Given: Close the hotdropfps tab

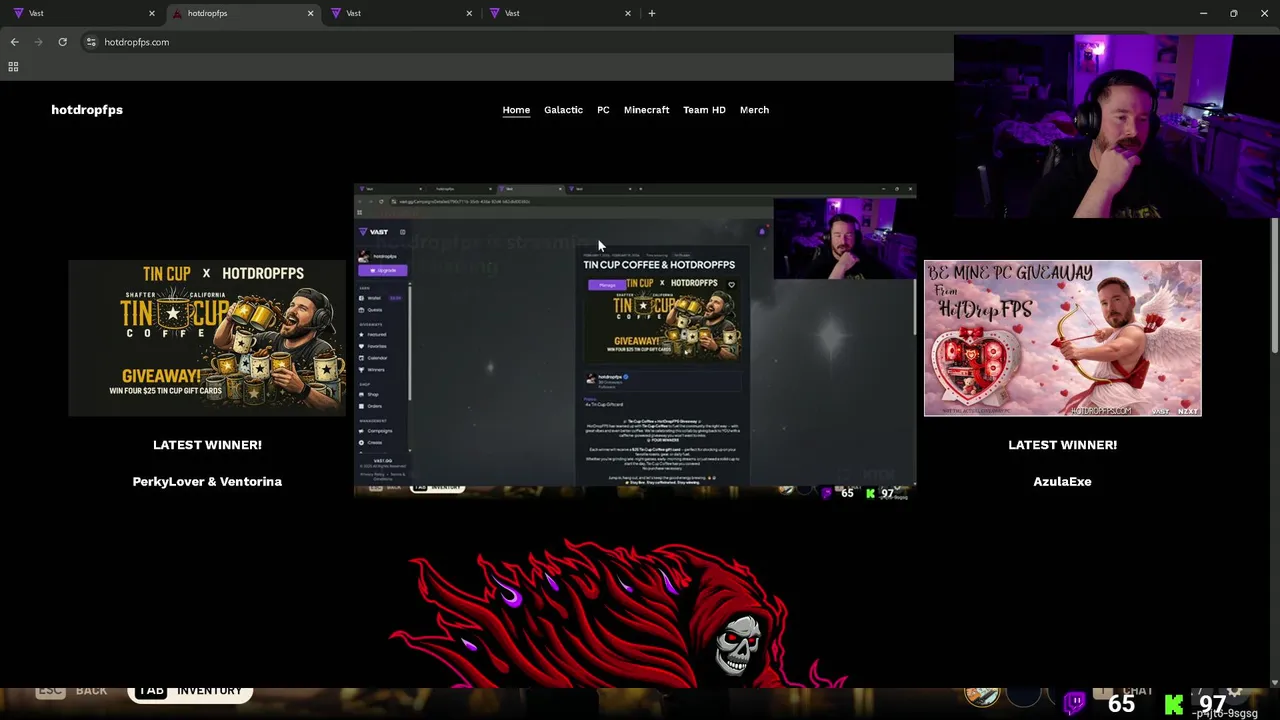Looking at the screenshot, I should click(310, 13).
